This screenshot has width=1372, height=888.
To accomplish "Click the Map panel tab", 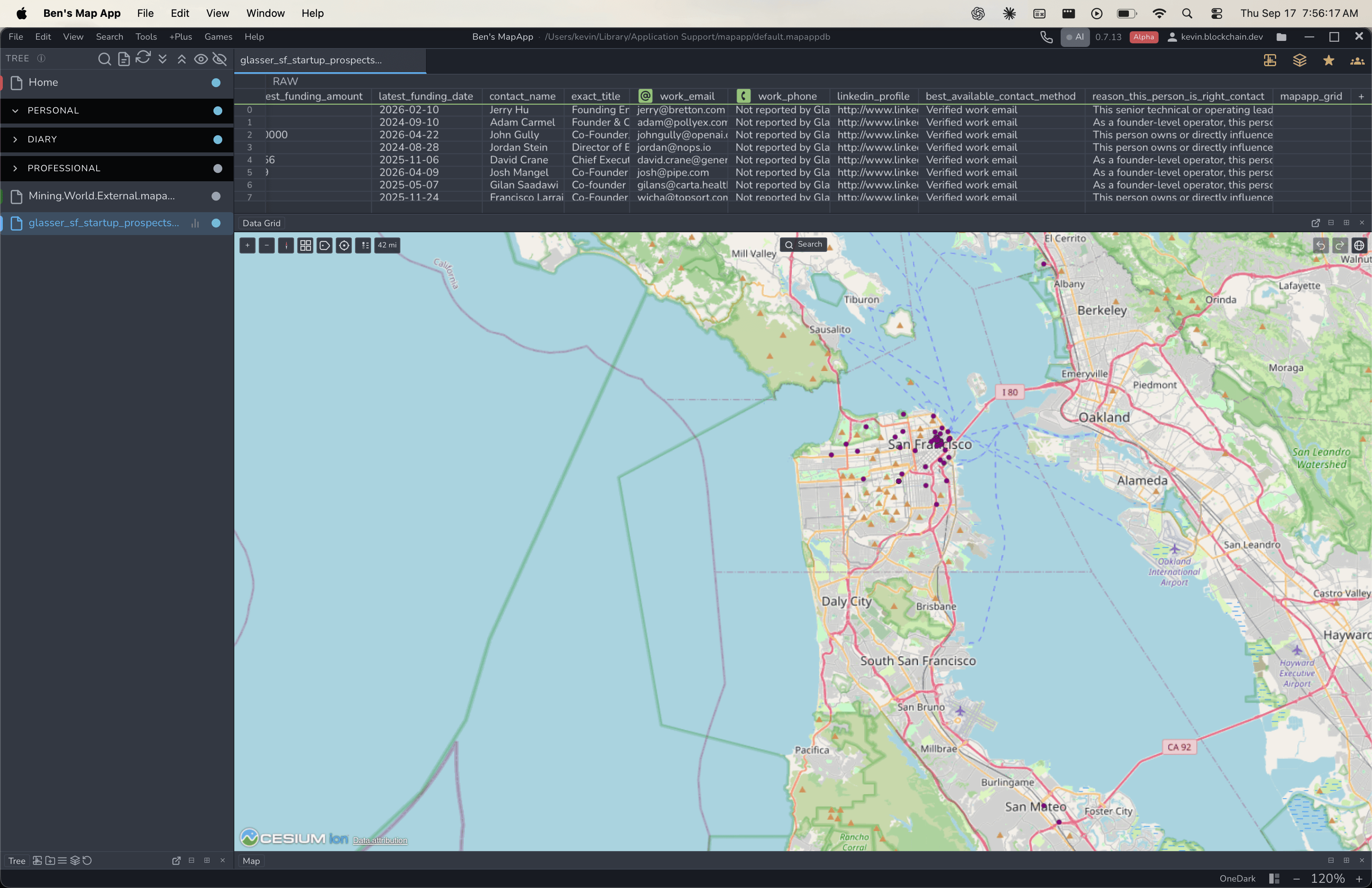I will point(252,861).
